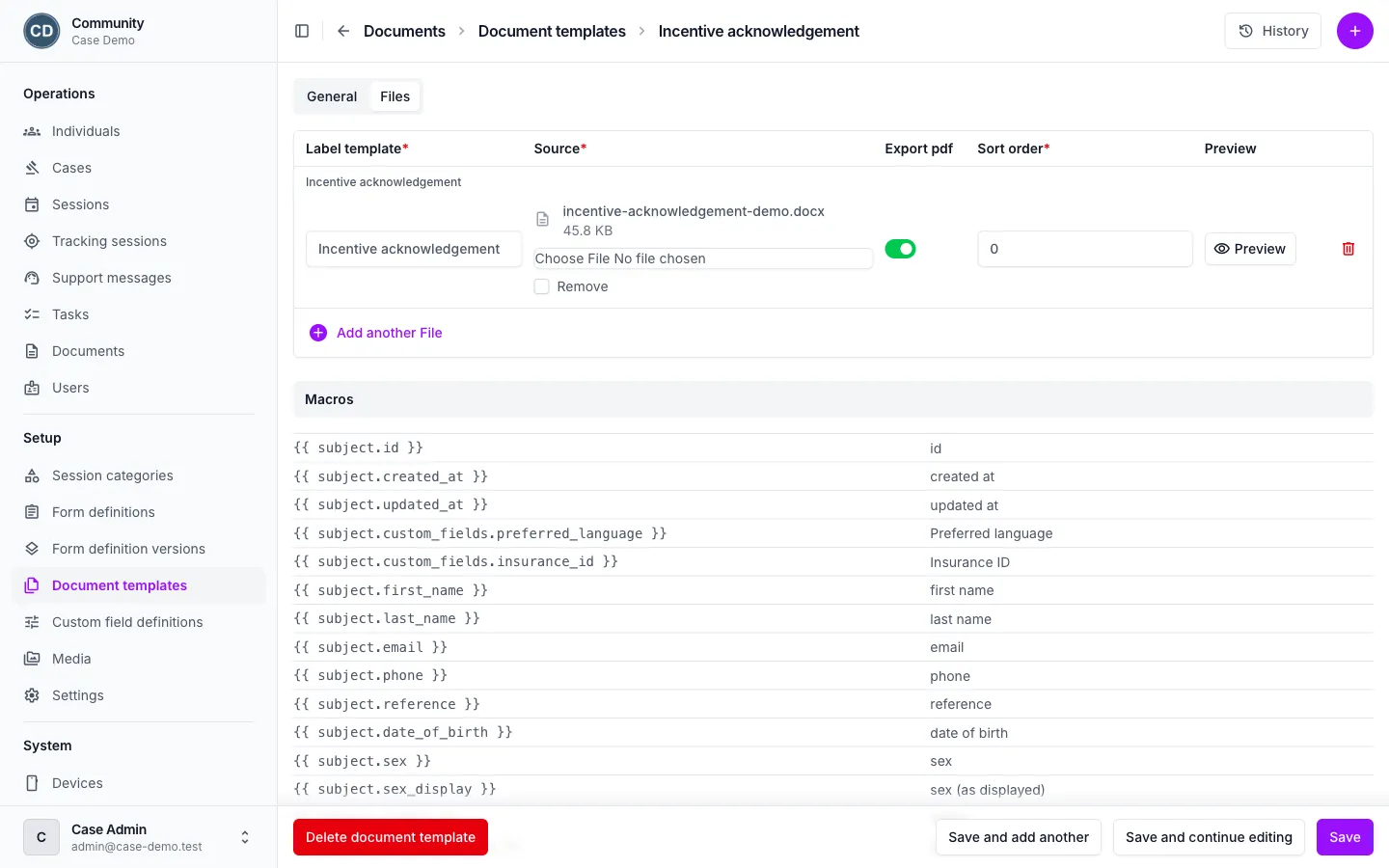This screenshot has width=1389, height=868.
Task: Switch to the General tab
Action: pyautogui.click(x=332, y=96)
